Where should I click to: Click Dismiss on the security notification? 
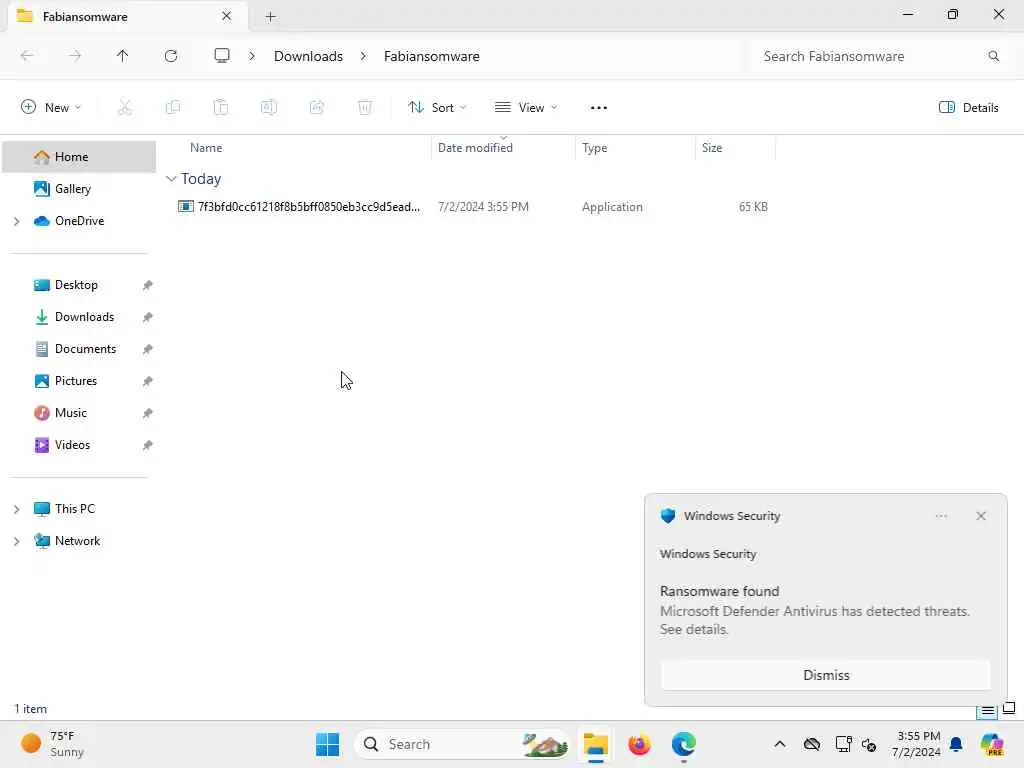pos(825,675)
